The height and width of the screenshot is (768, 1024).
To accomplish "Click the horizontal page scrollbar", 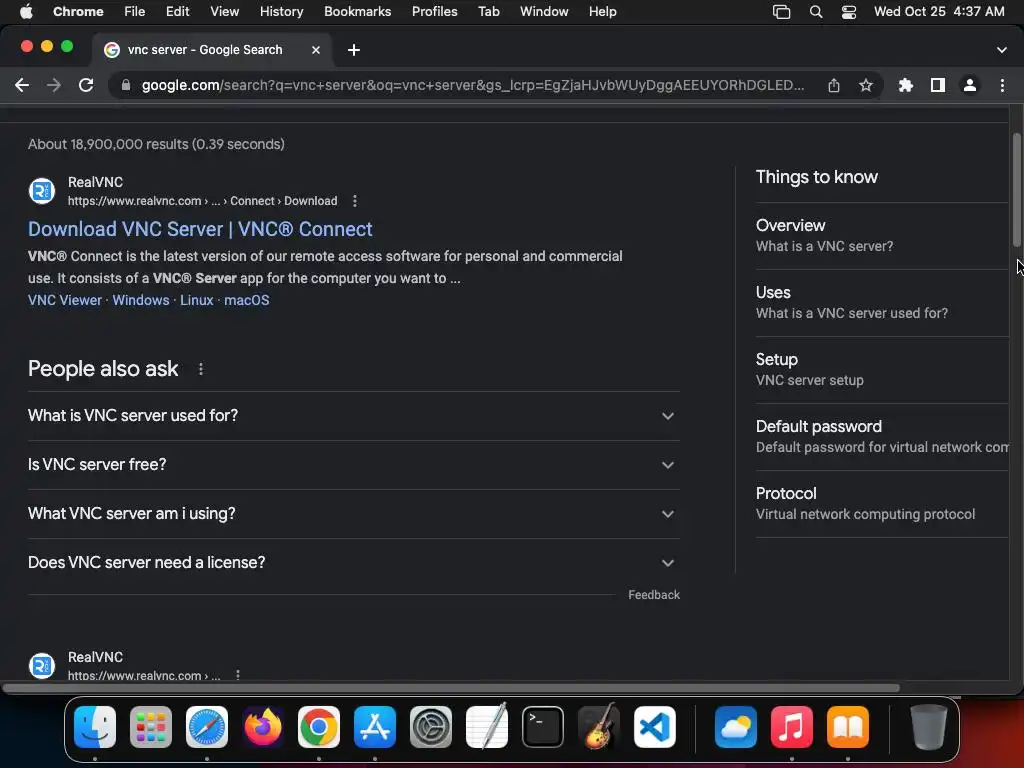I will (x=451, y=688).
